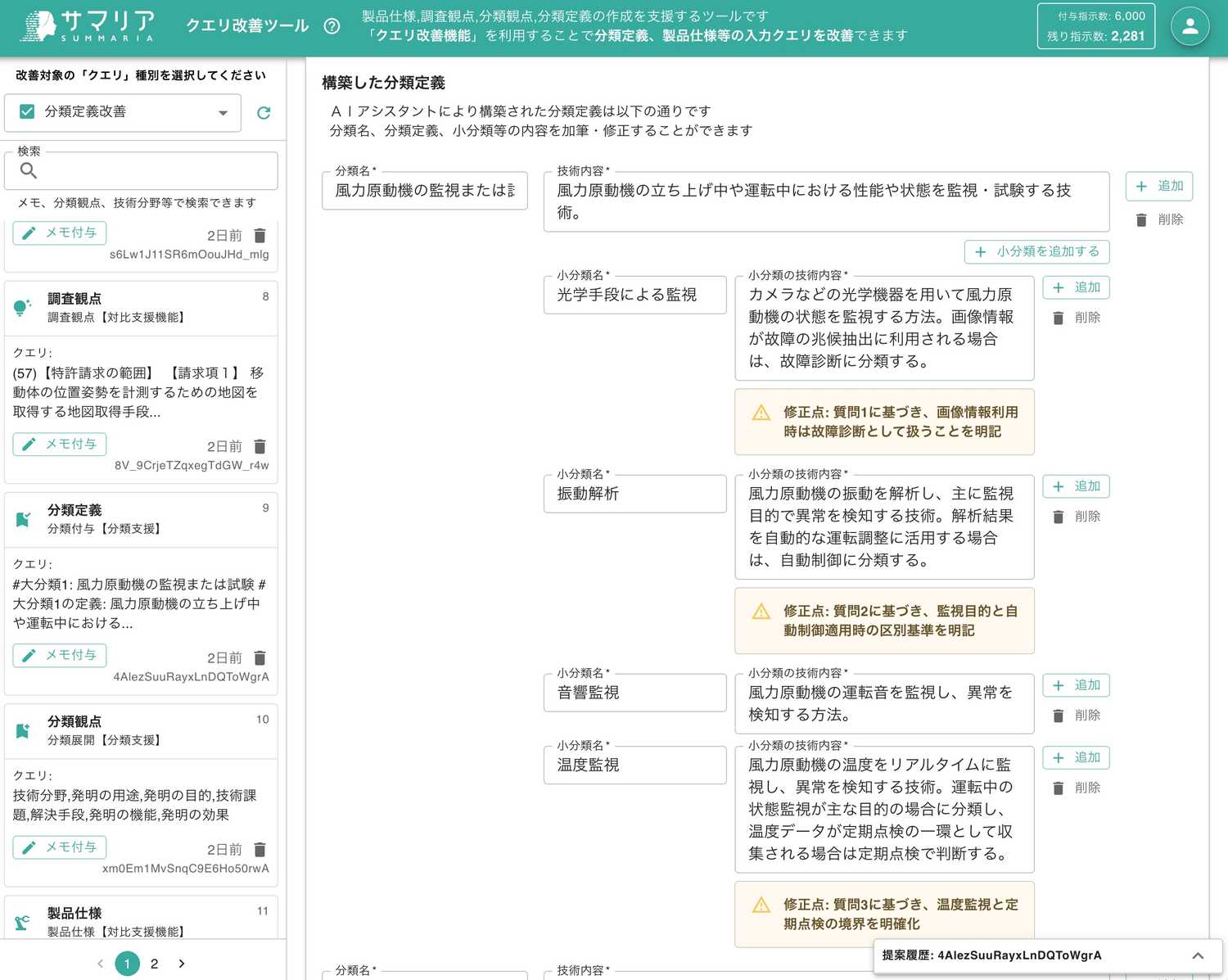Click the 分類観点 bookmark icon
Viewport: 1228px width, 980px height.
pos(23,730)
